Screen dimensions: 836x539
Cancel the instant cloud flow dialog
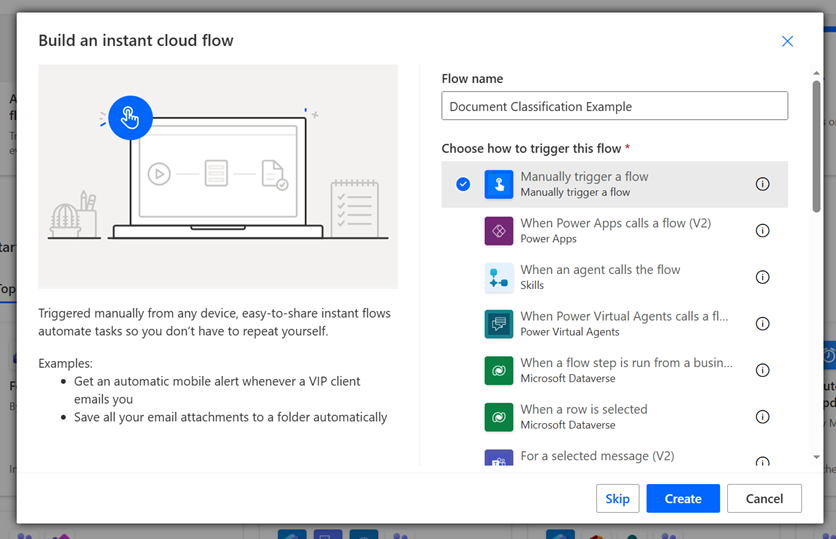point(763,498)
